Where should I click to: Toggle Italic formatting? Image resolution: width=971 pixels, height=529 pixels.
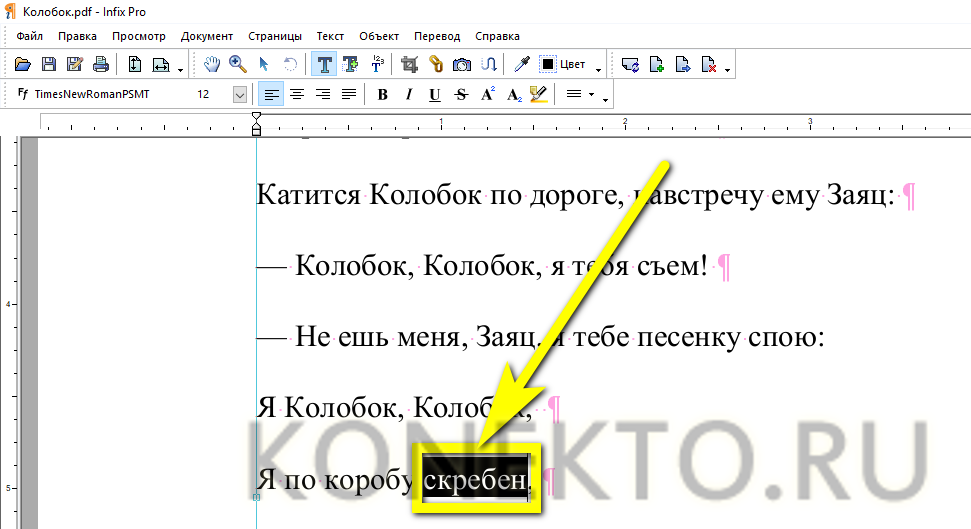coord(408,95)
